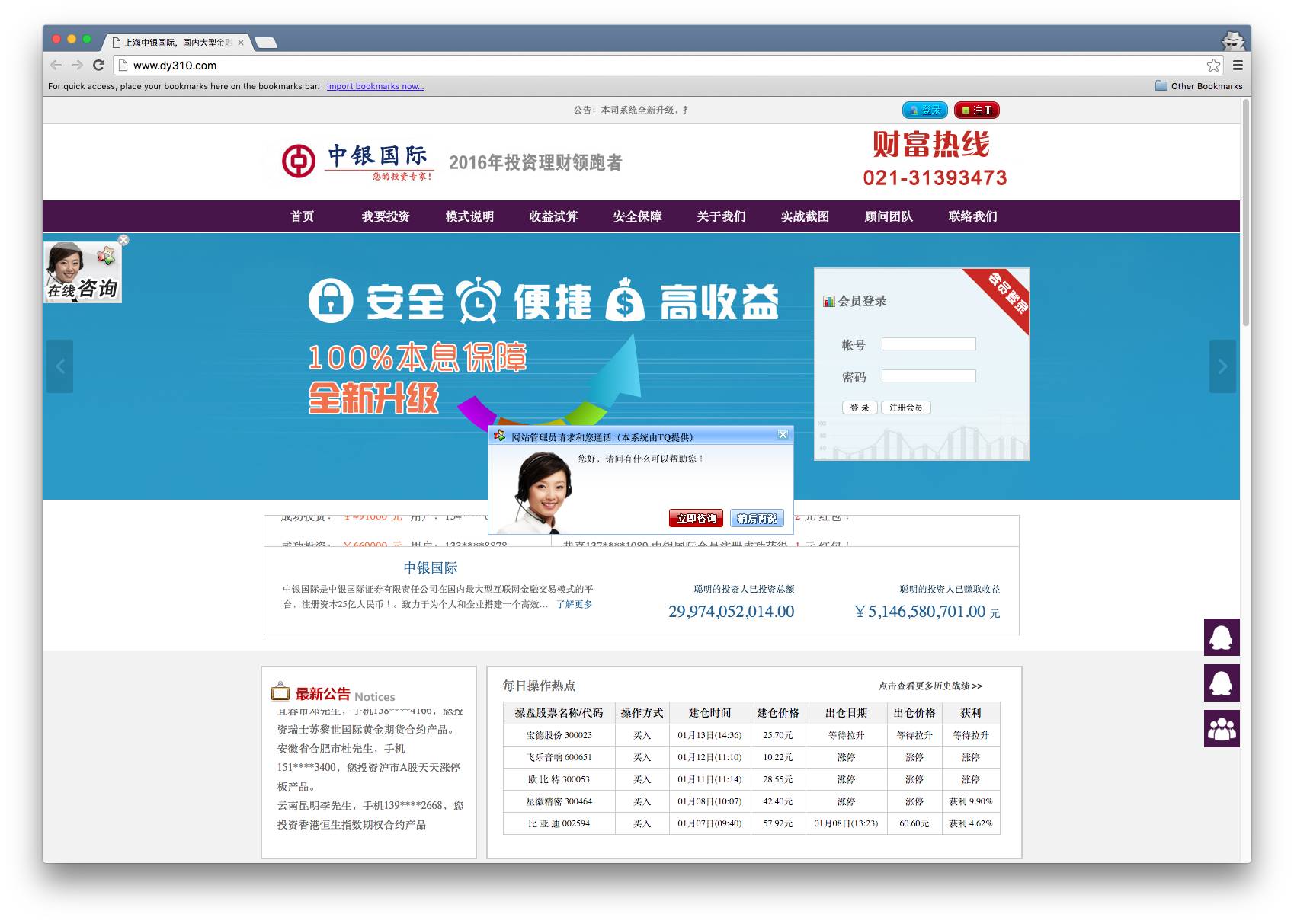This screenshot has width=1294, height=924.
Task: Click the 比 亚 迪 002594 cell
Action: click(559, 823)
